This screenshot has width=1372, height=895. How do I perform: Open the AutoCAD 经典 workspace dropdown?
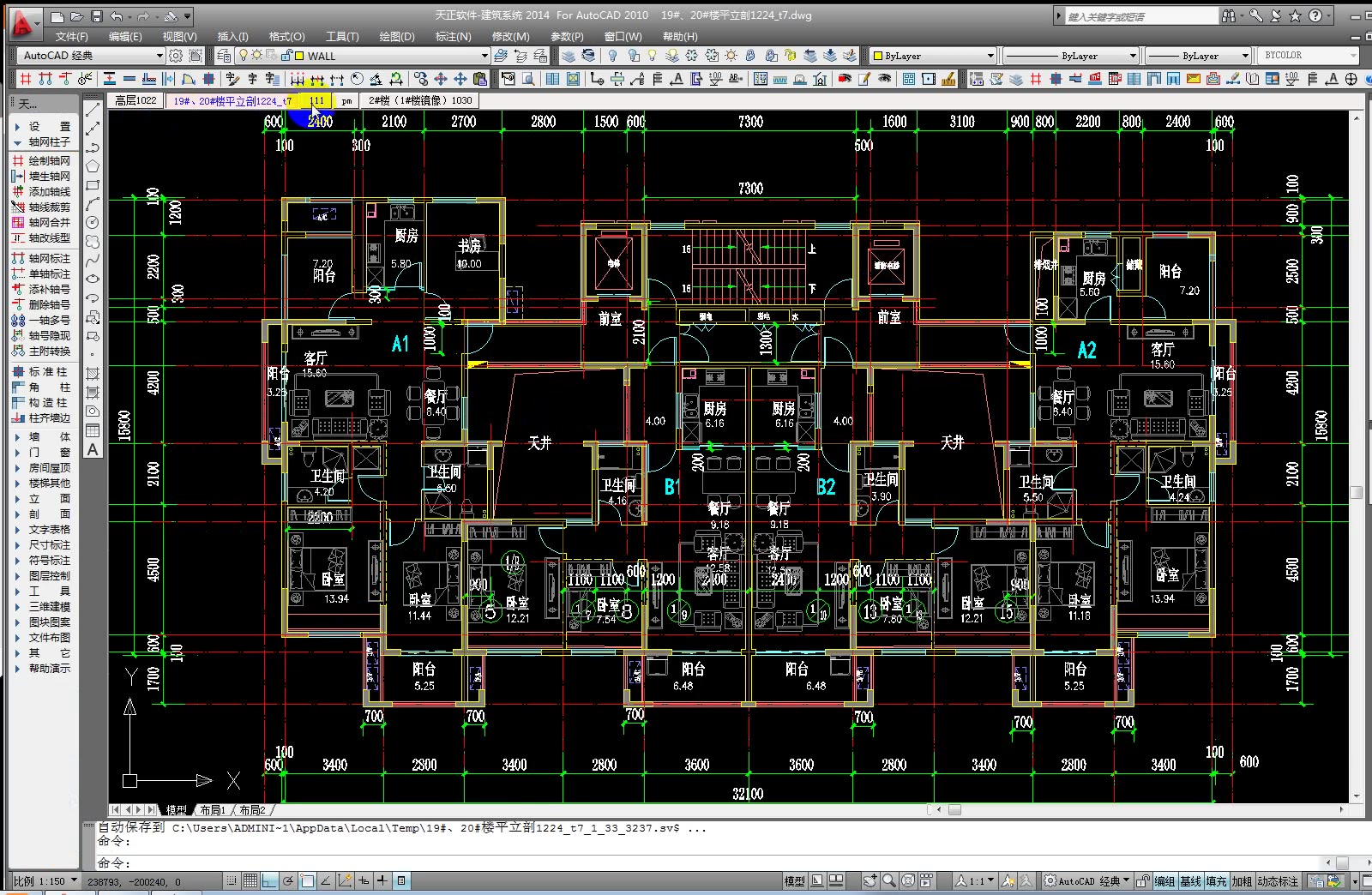coord(90,56)
